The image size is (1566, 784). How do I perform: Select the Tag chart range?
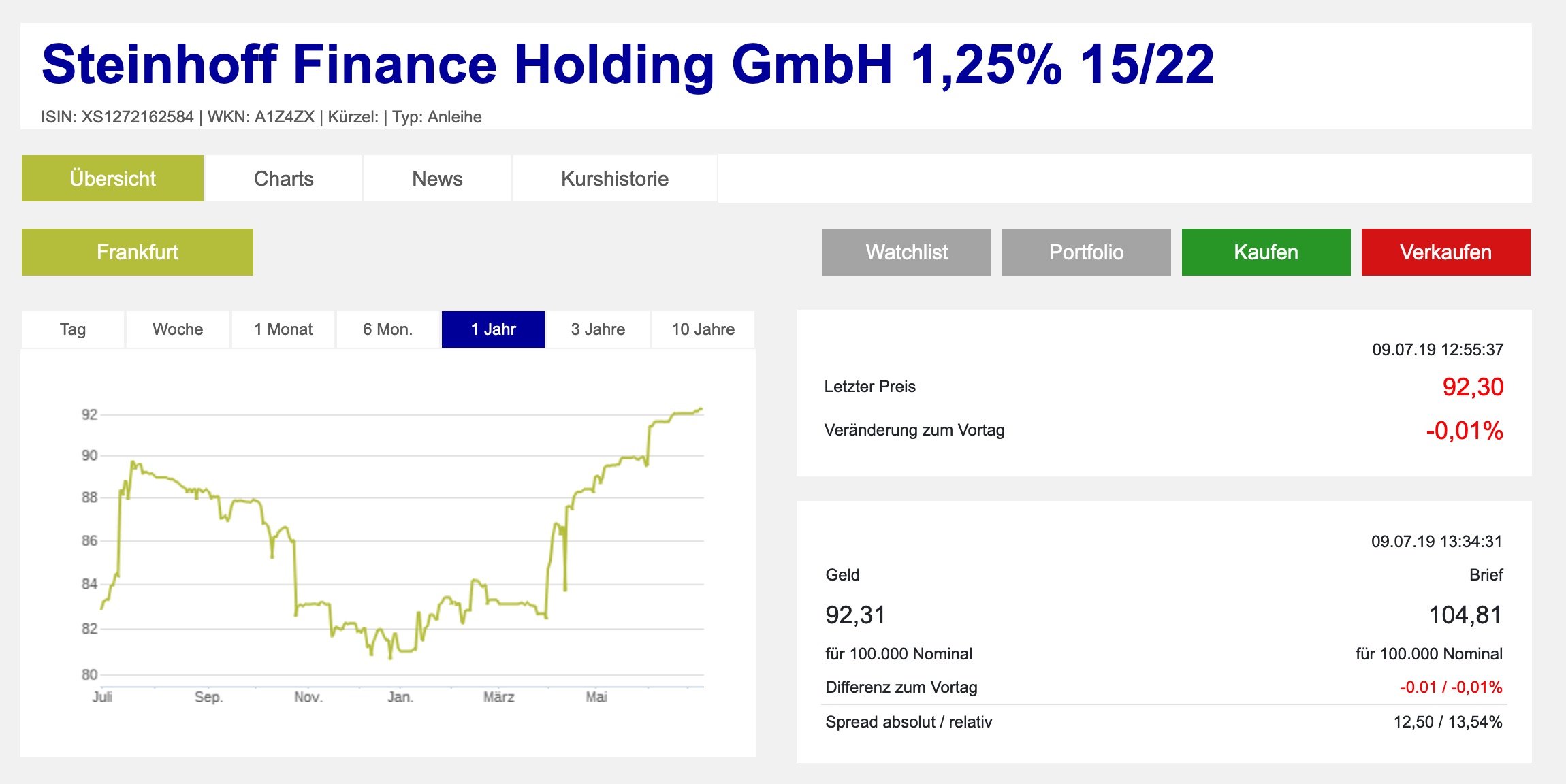pyautogui.click(x=72, y=329)
